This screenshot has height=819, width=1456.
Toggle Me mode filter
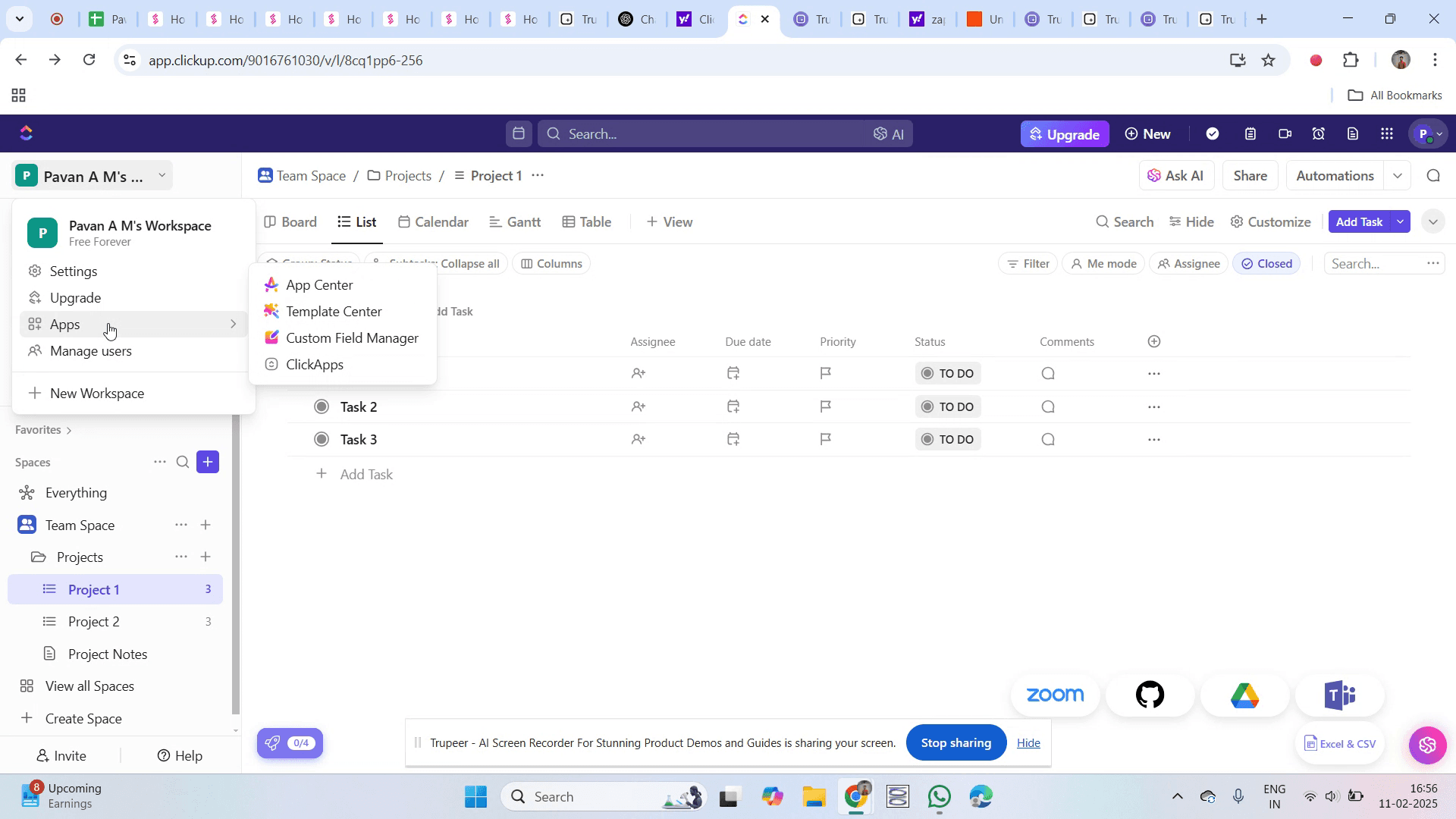coord(1103,263)
